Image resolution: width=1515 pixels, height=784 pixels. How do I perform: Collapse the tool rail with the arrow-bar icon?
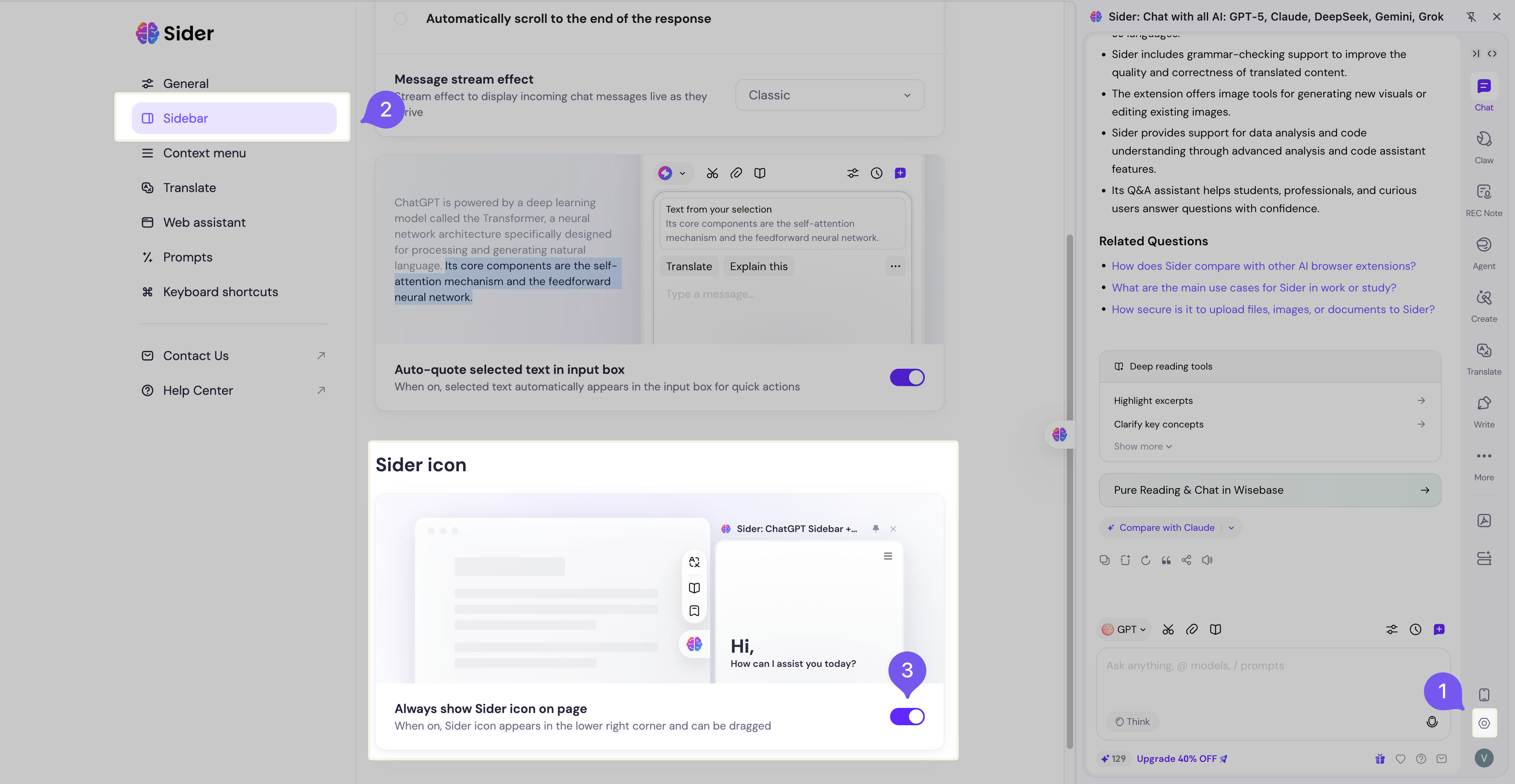pyautogui.click(x=1476, y=54)
